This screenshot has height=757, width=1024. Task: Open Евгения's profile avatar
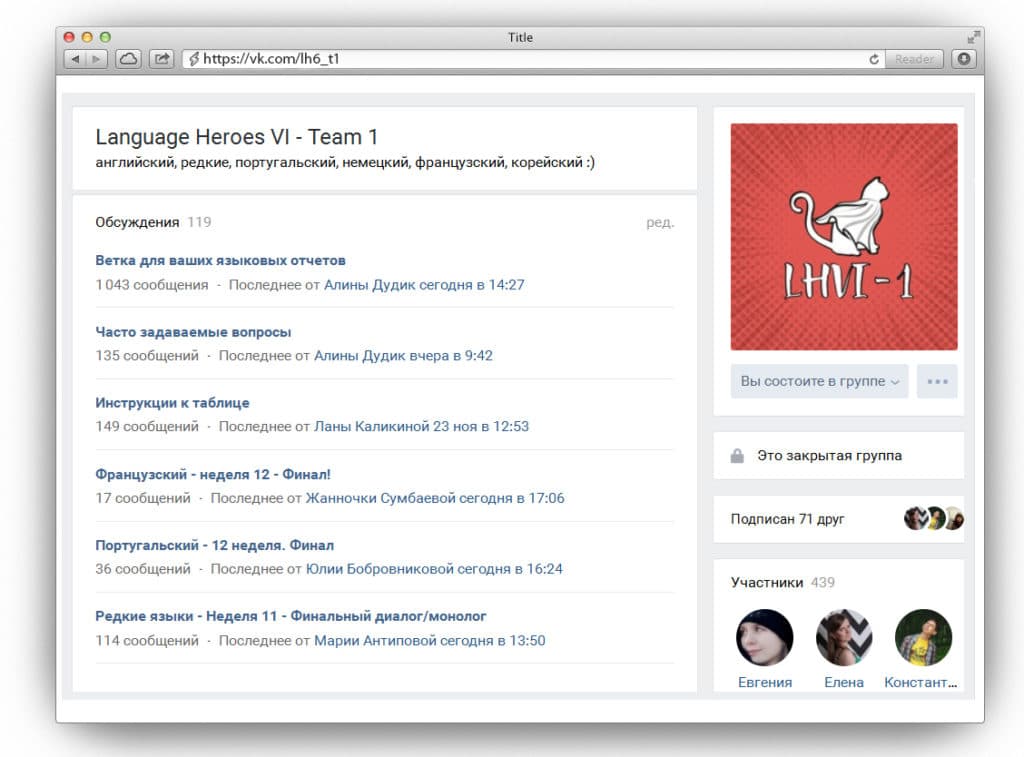[x=765, y=637]
